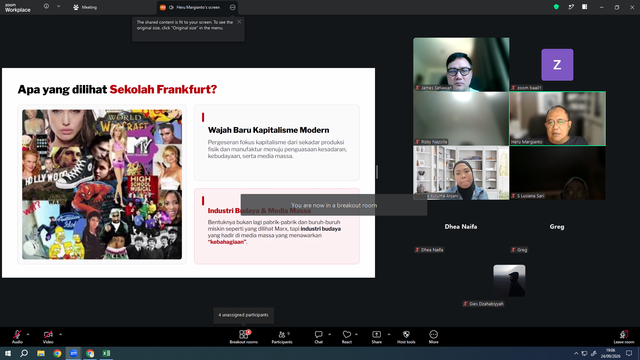This screenshot has height=360, width=640.
Task: Open the Windows Start menu
Action: coord(8,353)
